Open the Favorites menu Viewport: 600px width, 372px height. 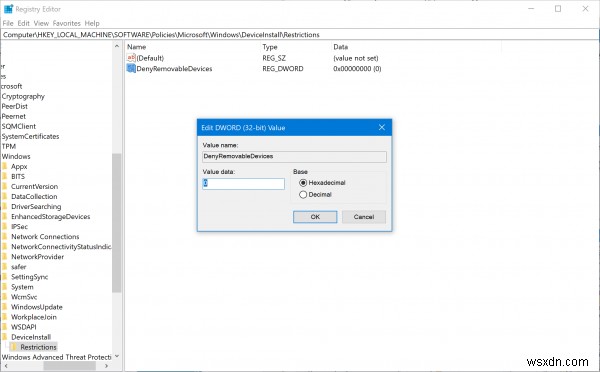[x=67, y=23]
